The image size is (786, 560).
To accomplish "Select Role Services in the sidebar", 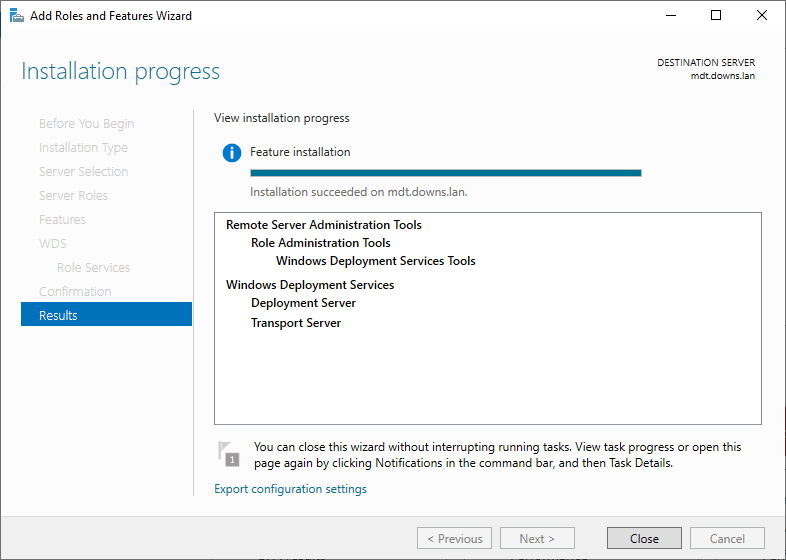I will (93, 267).
